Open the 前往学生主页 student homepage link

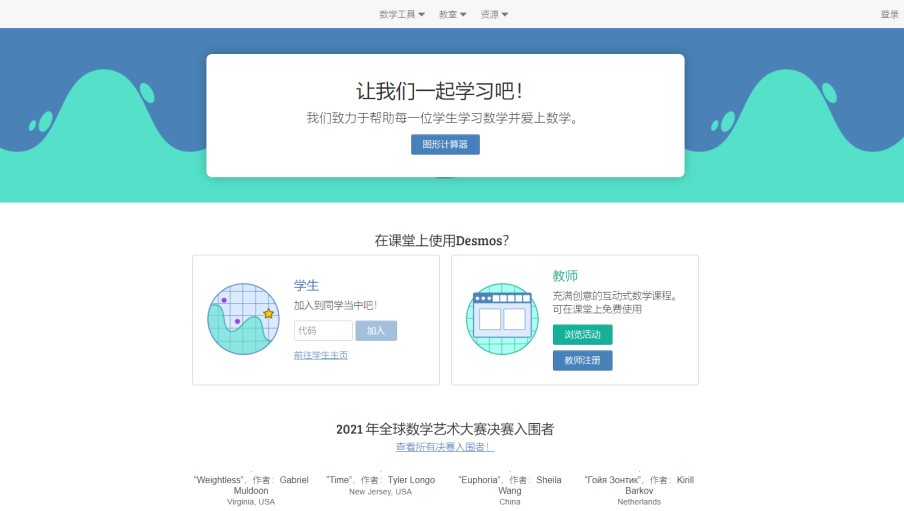[x=321, y=355]
